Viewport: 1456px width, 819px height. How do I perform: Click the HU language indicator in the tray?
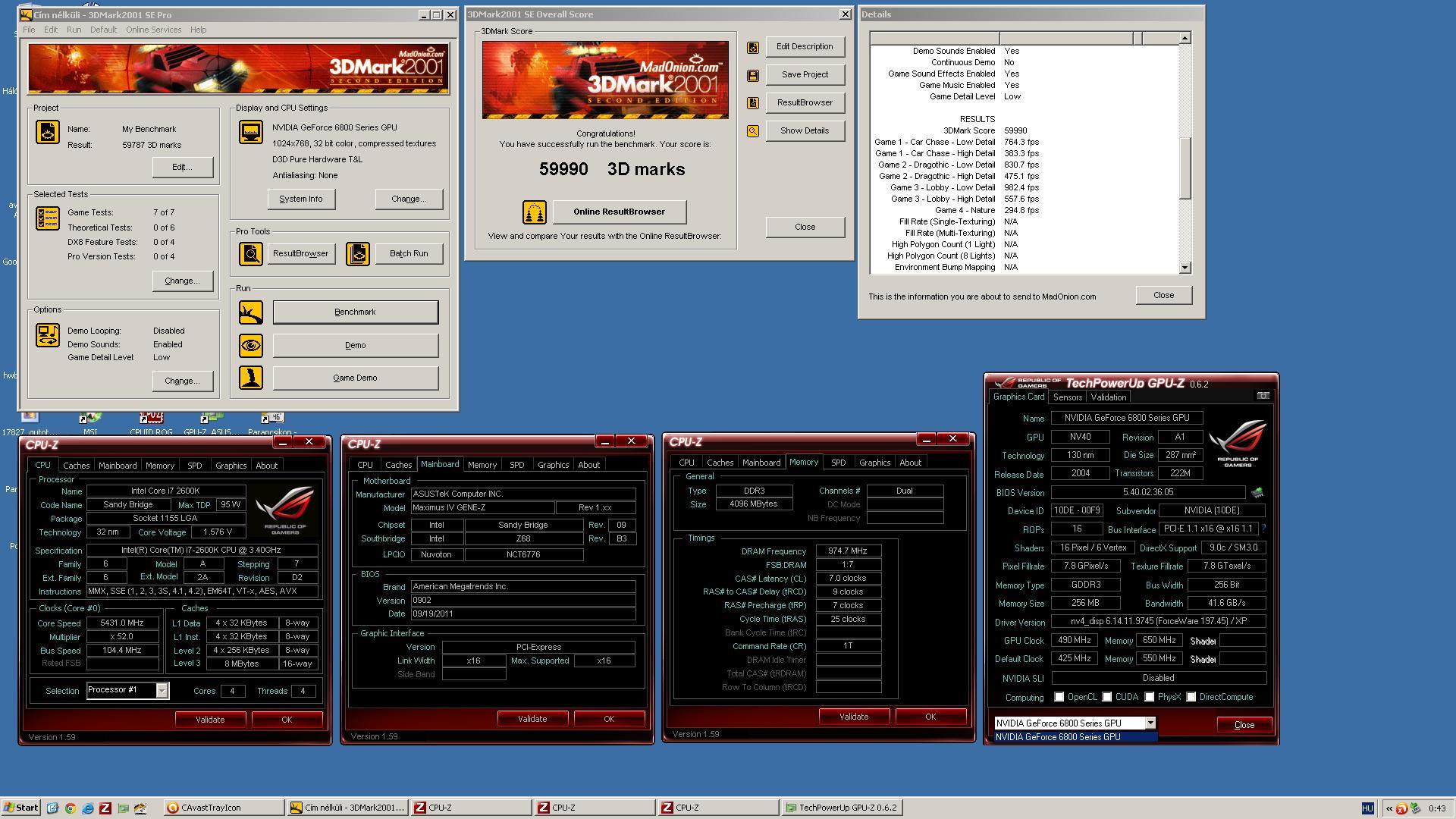coord(1367,808)
